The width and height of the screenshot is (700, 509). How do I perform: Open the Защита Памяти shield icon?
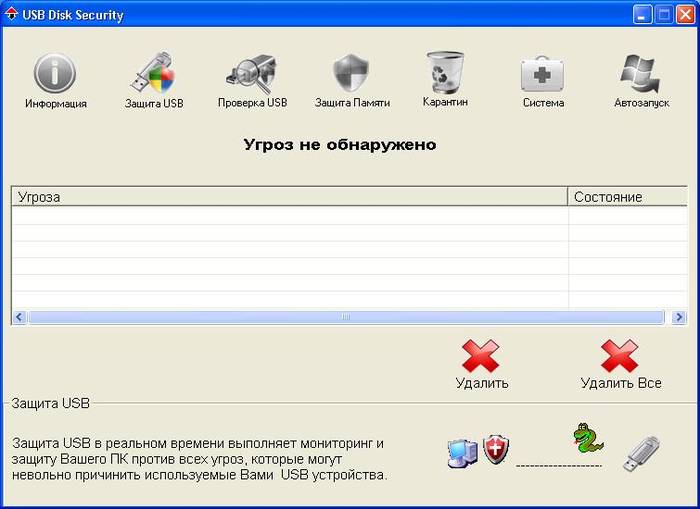(352, 74)
